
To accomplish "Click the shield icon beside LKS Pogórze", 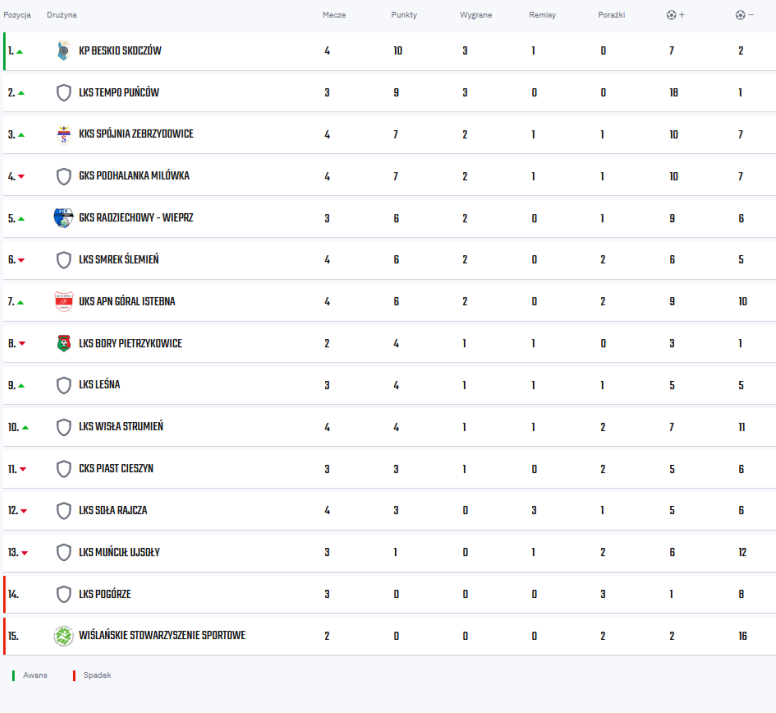I will 63,594.
